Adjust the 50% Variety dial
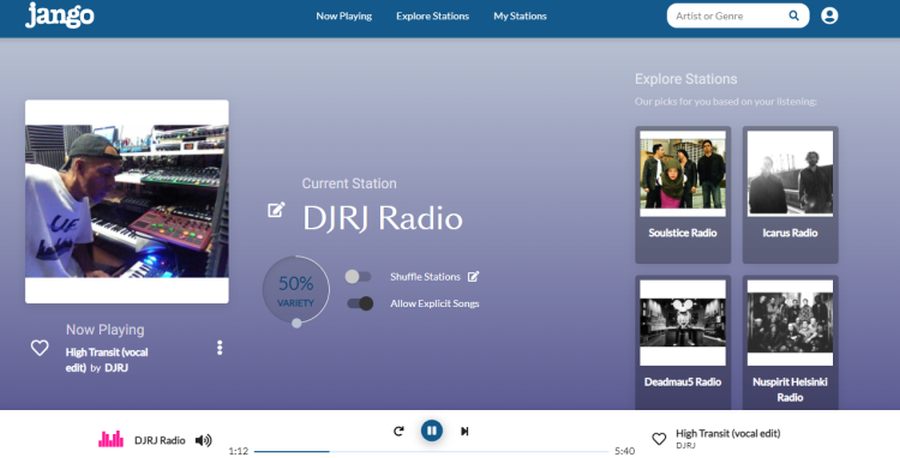This screenshot has height=458, width=900. click(x=296, y=290)
